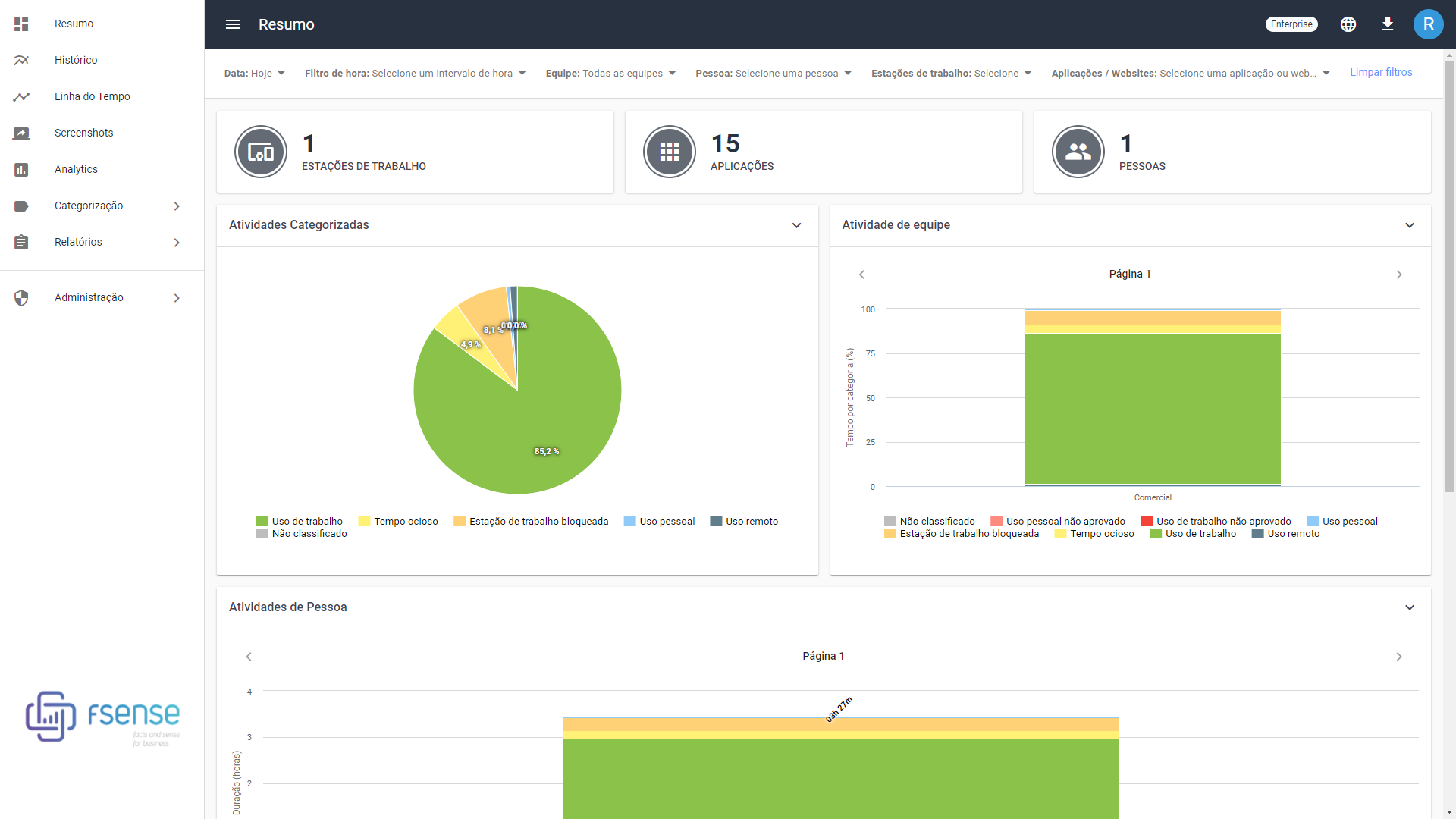Go to next page of Atividades de Pessoa
The width and height of the screenshot is (1456, 819).
tap(1401, 657)
